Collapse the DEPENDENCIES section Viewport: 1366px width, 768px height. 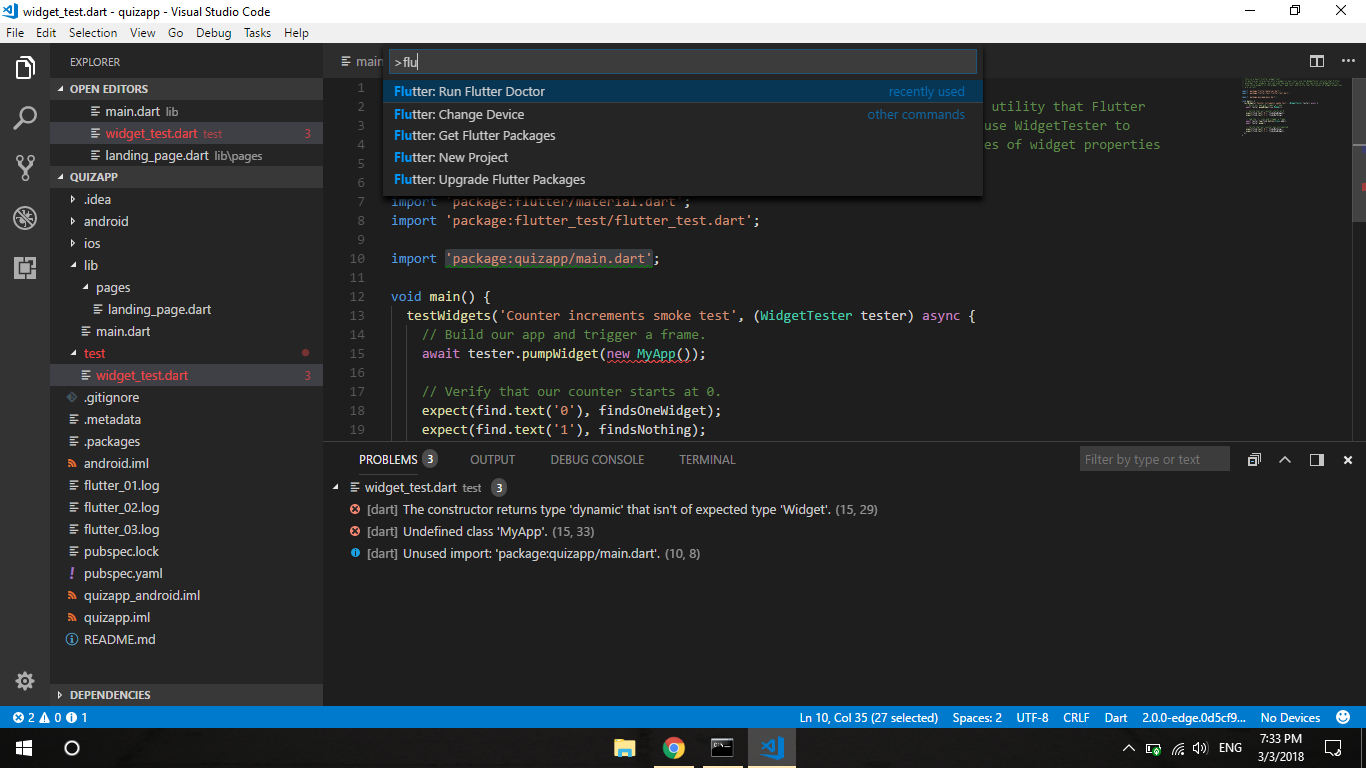(x=110, y=694)
